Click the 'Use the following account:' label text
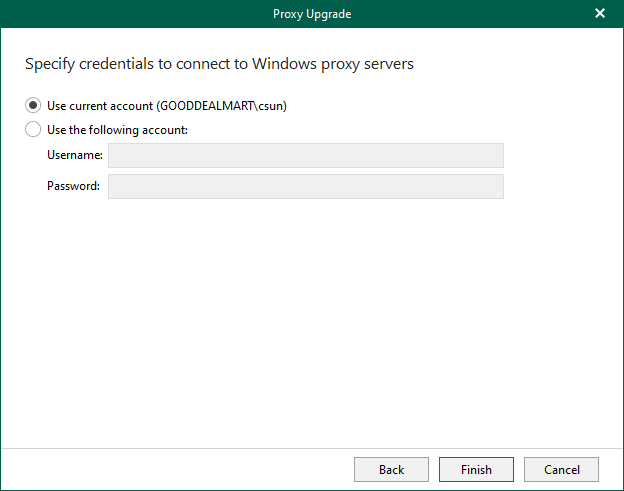The image size is (624, 491). pos(117,129)
